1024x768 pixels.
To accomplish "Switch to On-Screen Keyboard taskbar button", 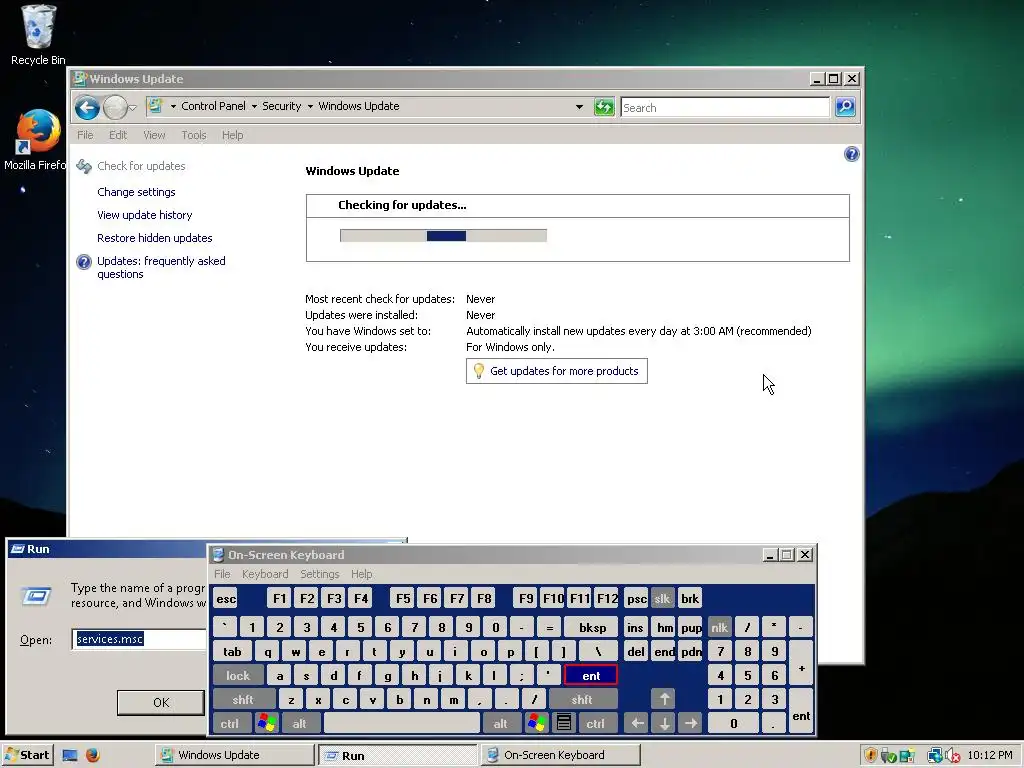I will (x=561, y=755).
